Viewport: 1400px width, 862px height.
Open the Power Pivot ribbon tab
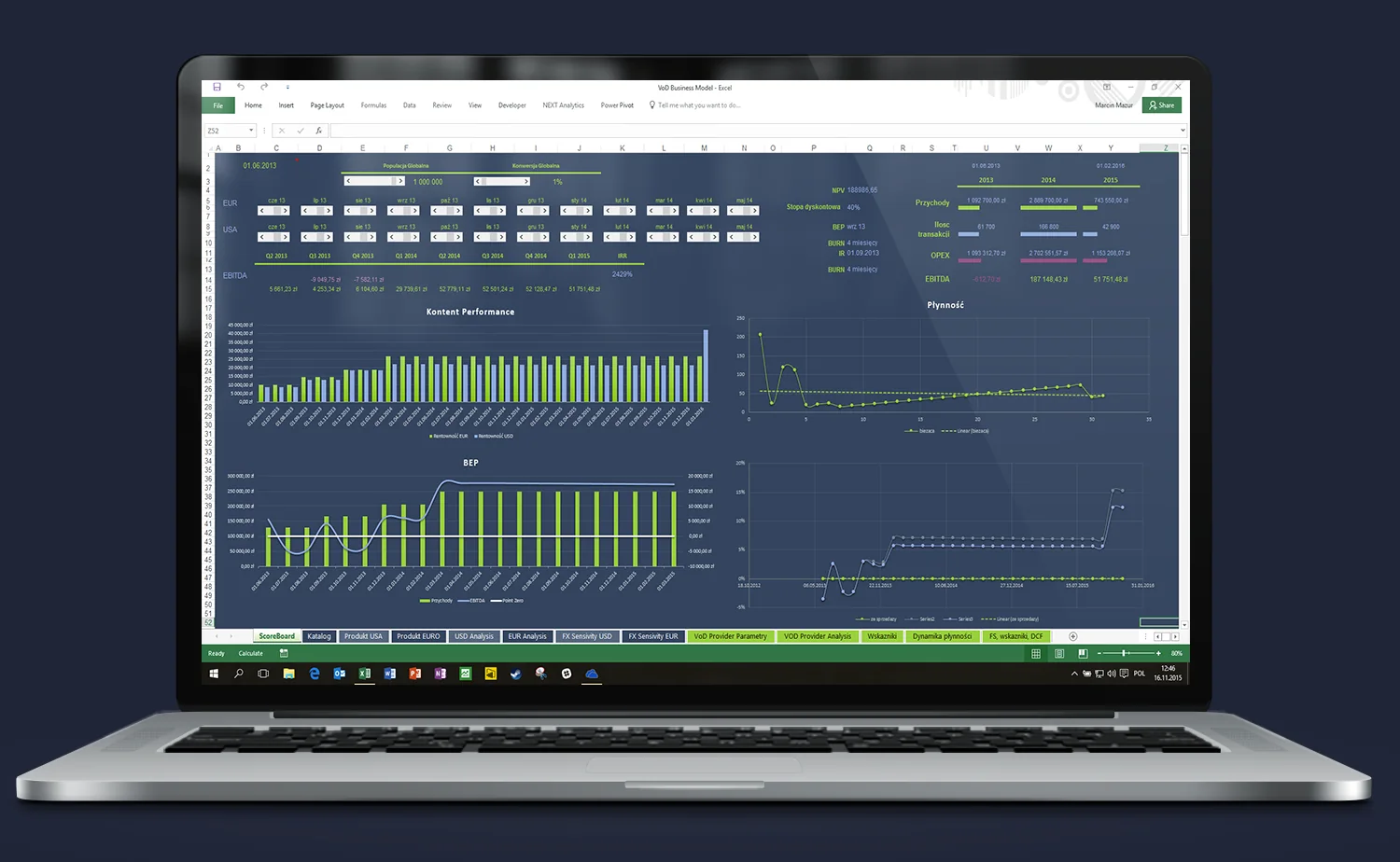pyautogui.click(x=617, y=105)
